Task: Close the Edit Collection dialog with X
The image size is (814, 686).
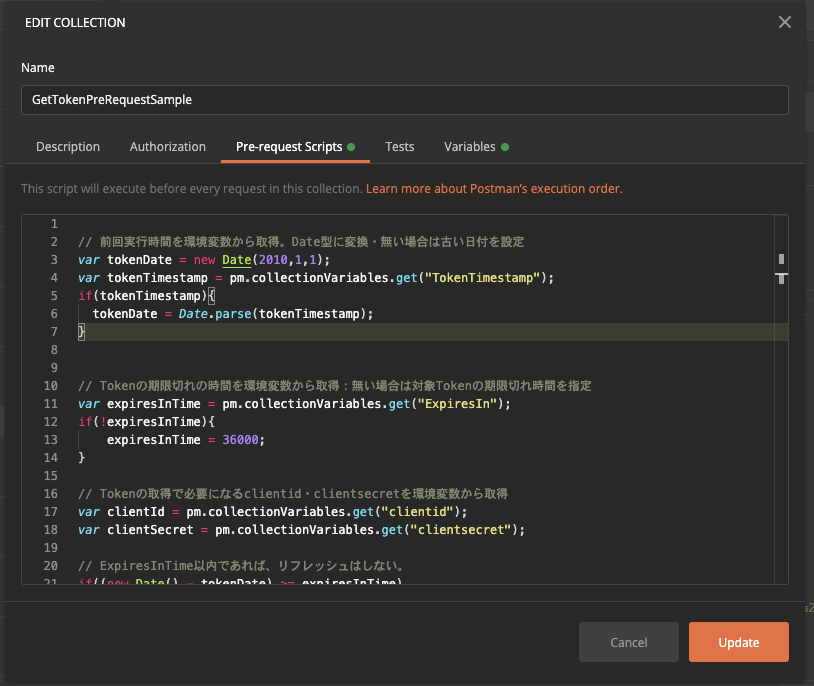Action: tap(785, 22)
